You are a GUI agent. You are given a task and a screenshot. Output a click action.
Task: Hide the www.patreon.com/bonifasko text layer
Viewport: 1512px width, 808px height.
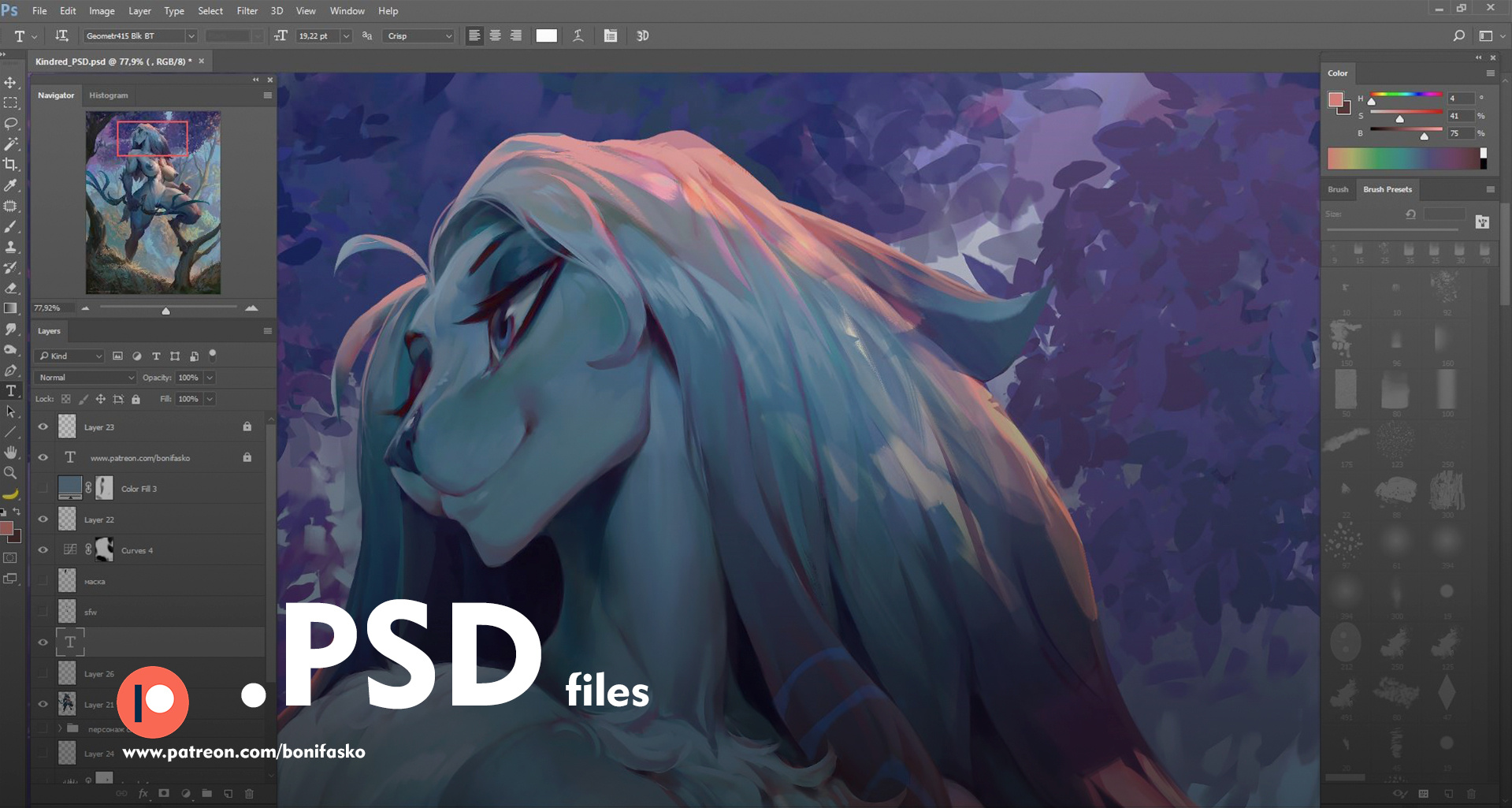(x=43, y=457)
